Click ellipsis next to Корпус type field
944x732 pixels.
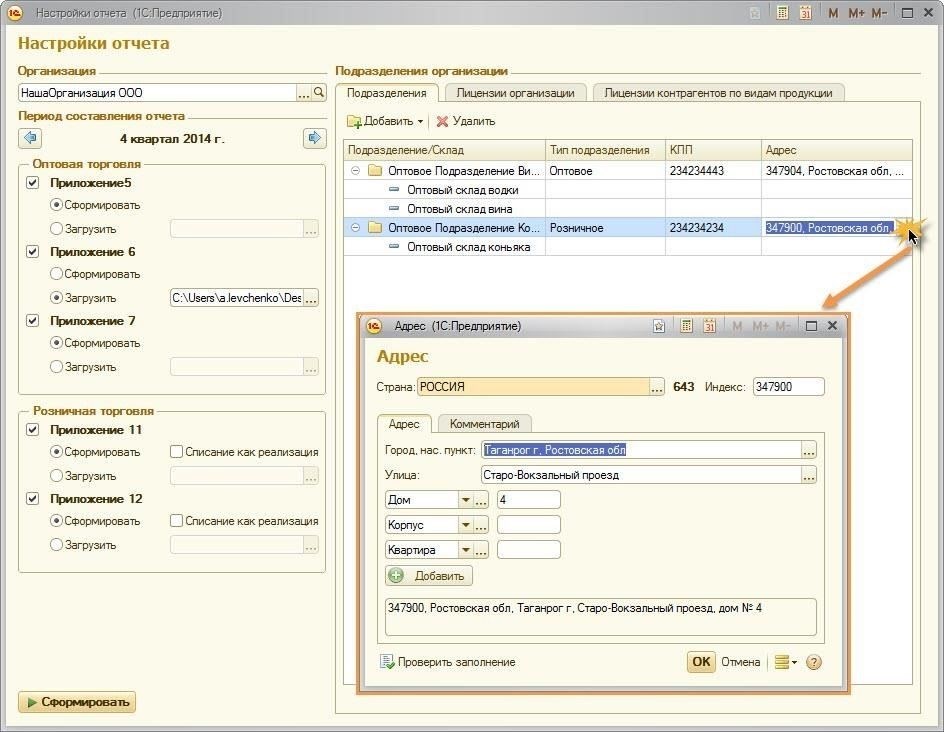481,525
